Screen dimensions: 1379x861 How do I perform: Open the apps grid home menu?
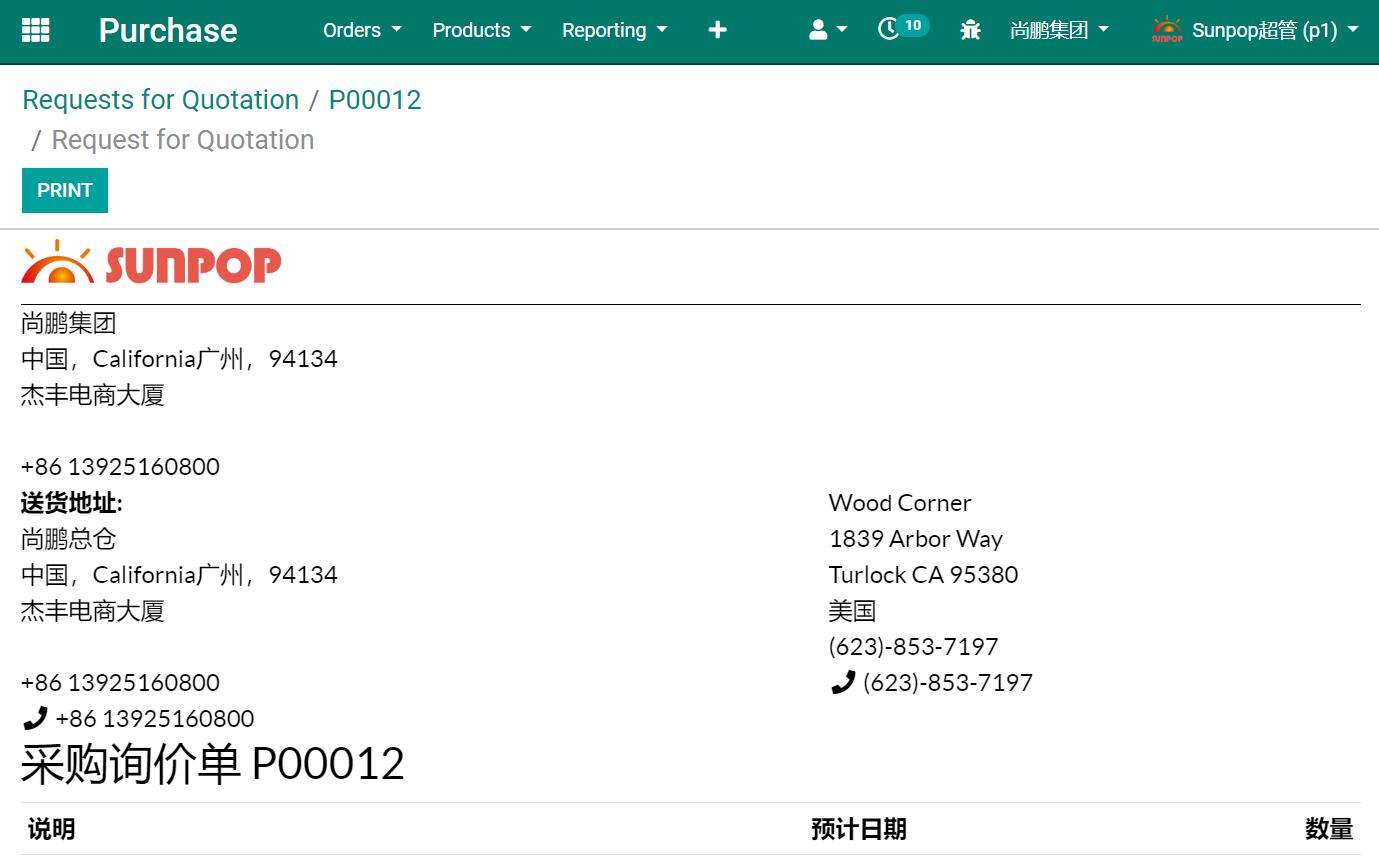(36, 30)
